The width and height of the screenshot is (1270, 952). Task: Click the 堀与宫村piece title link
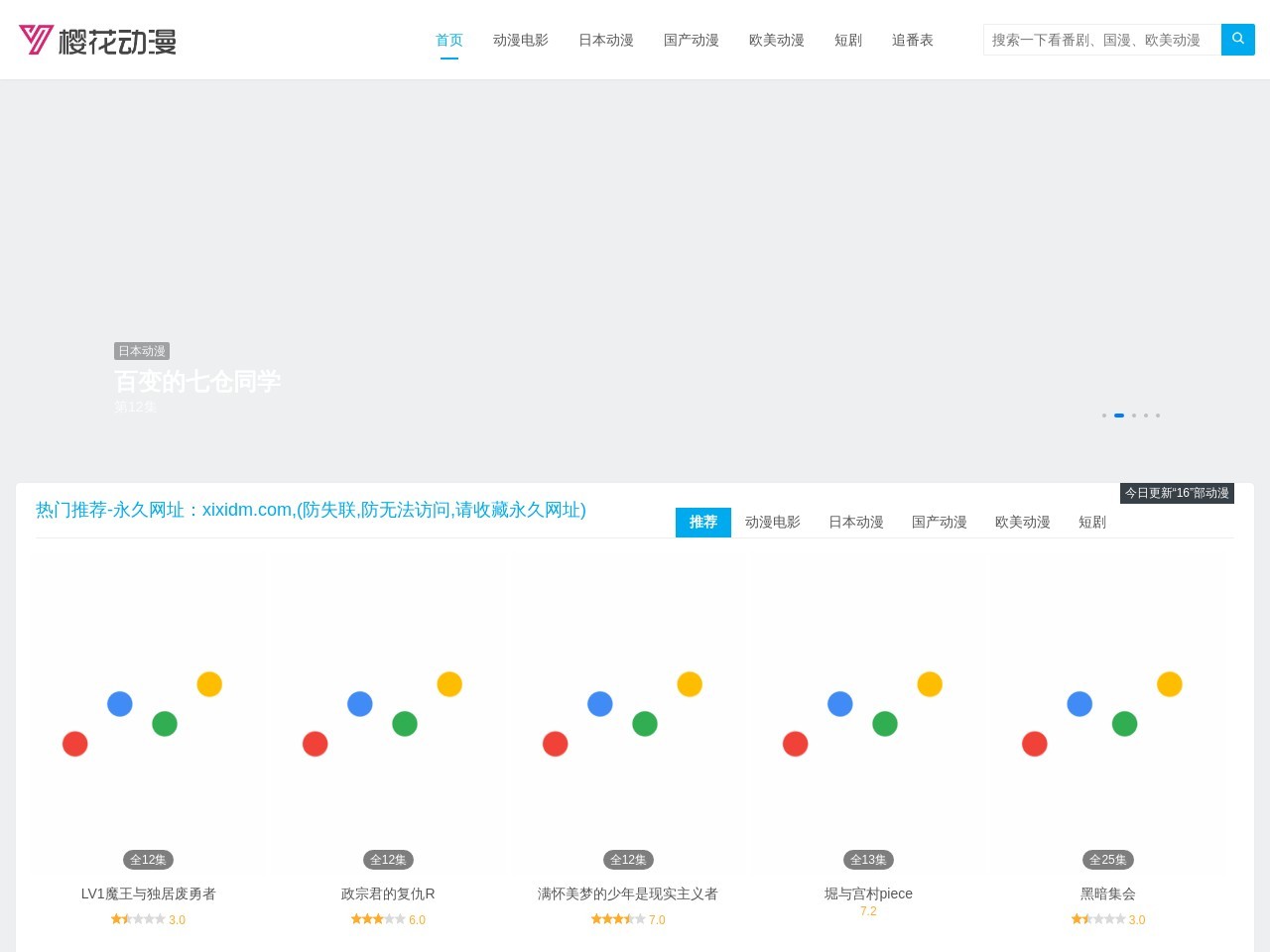(868, 893)
